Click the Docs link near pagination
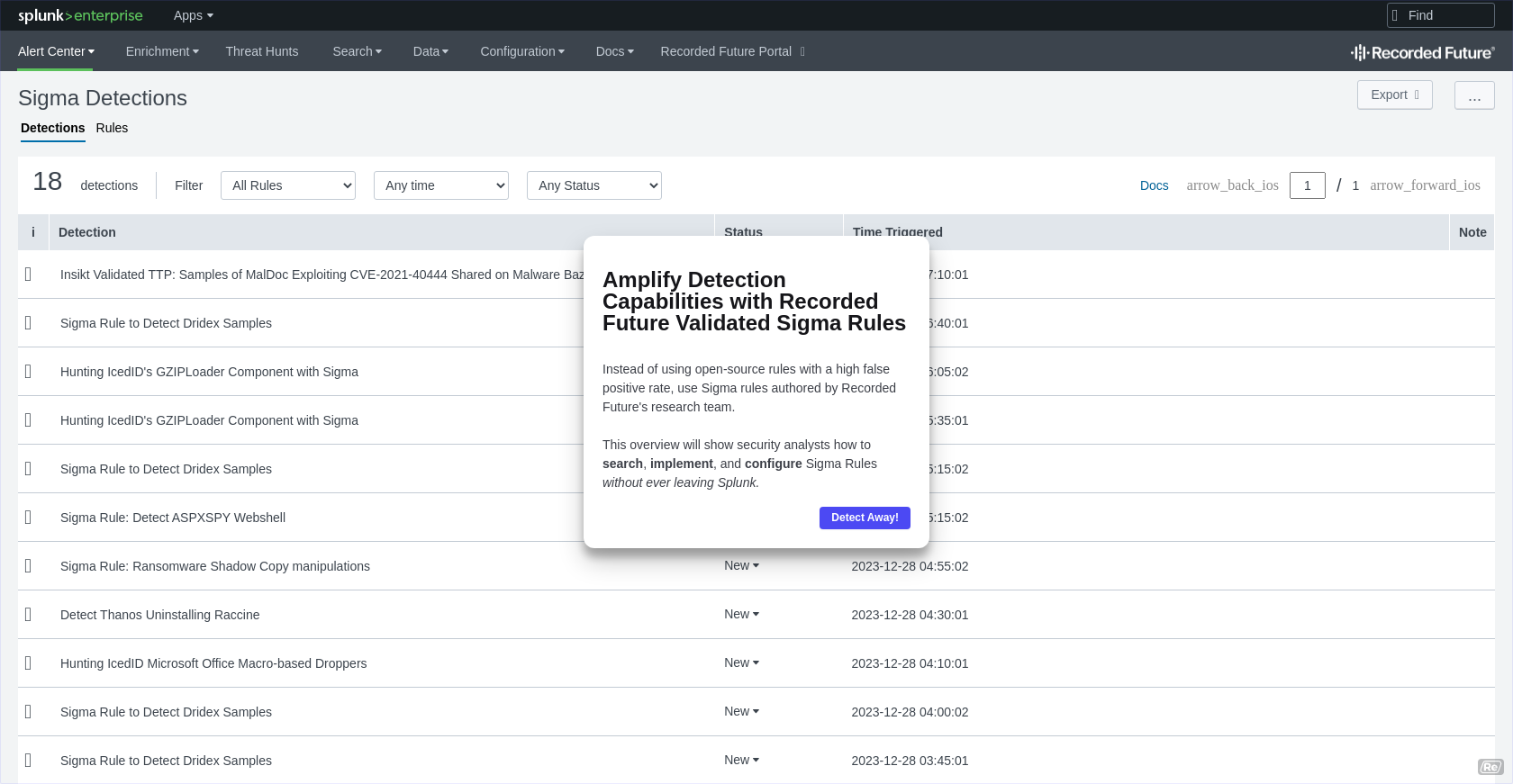Screen dimensions: 1513x784 pyautogui.click(x=1154, y=185)
